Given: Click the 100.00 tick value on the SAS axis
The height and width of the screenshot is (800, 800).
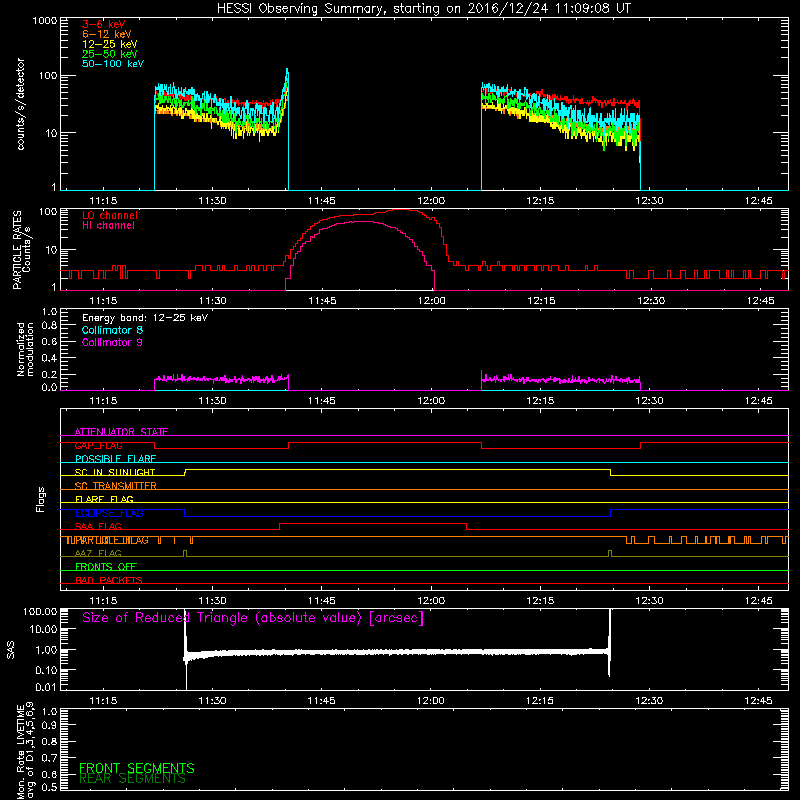Looking at the screenshot, I should pos(40,612).
